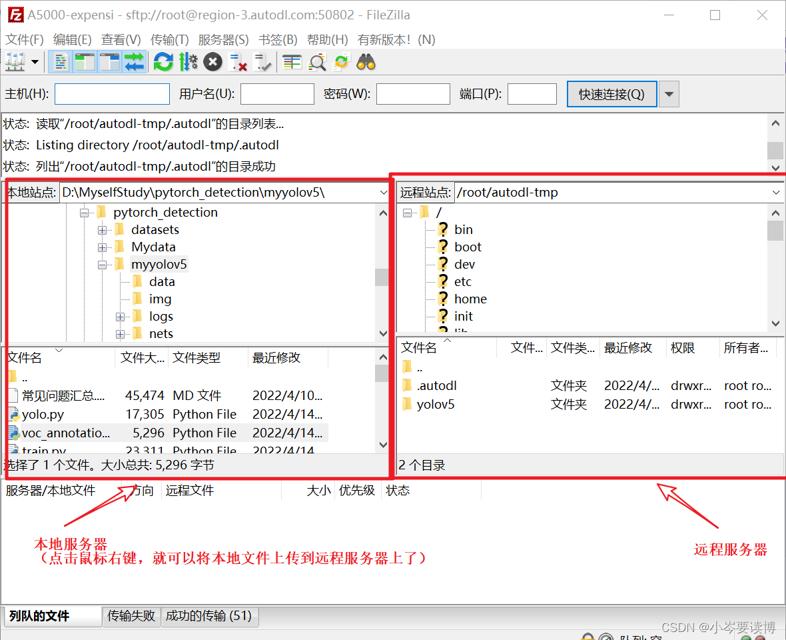Viewport: 786px width, 640px height.
Task: Switch to 传输失败 tab
Action: (131, 616)
